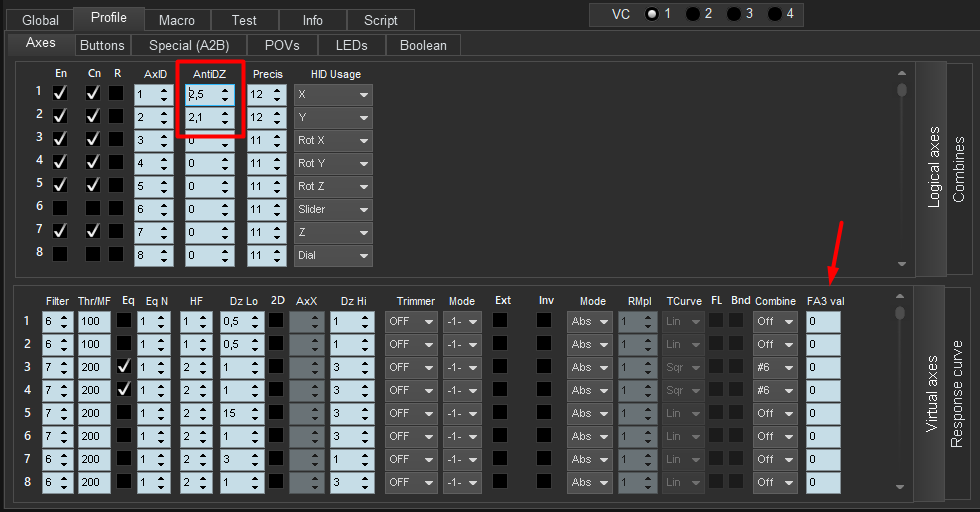The height and width of the screenshot is (512, 980).
Task: Expand the Slider HID Usage dropdown
Action: point(333,209)
